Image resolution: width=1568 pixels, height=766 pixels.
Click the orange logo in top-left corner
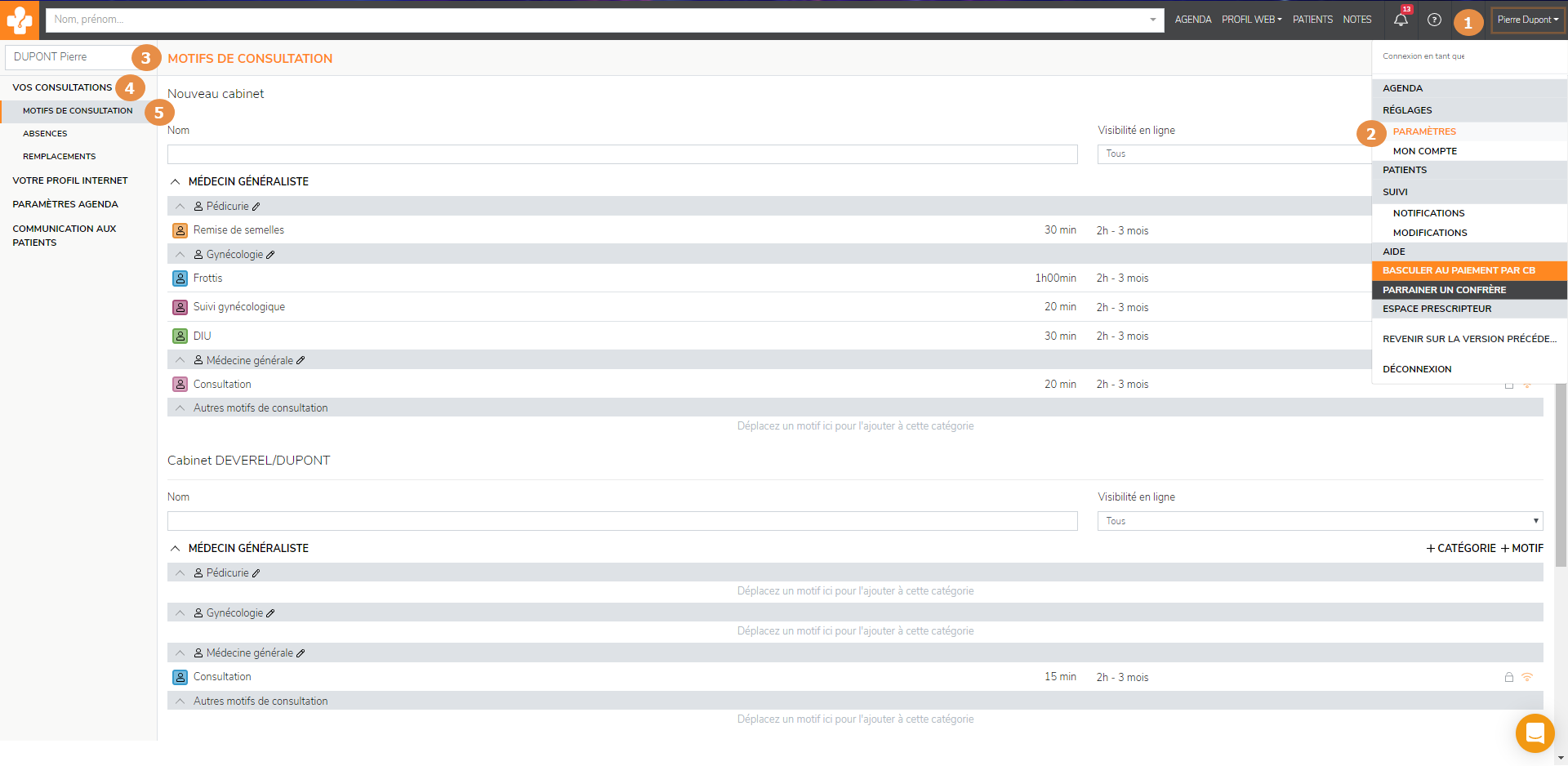[x=19, y=20]
